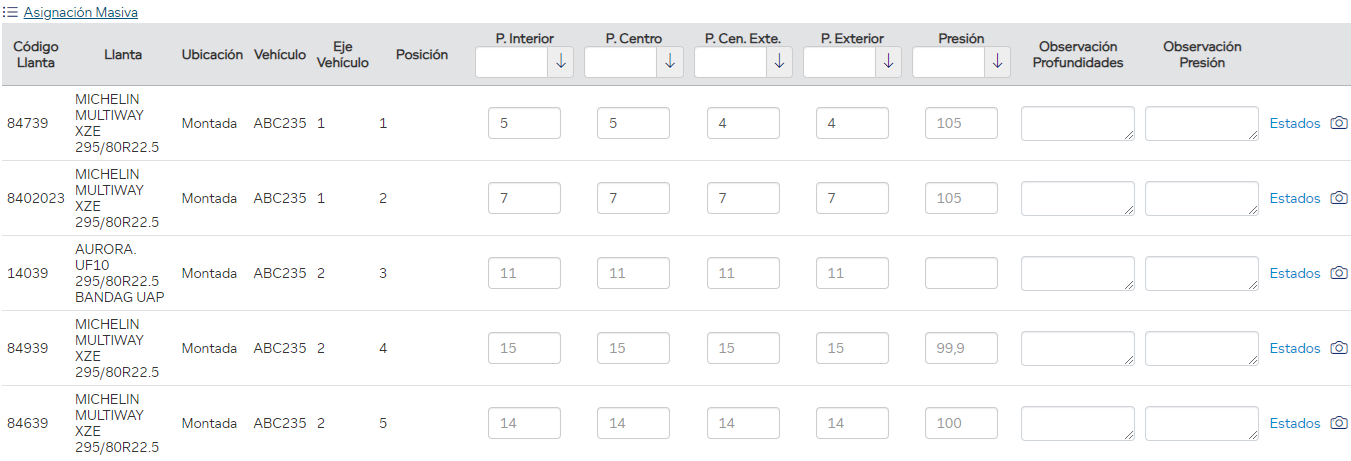Open camera for tire 14039
Image resolution: width=1351 pixels, height=461 pixels.
pos(1339,273)
